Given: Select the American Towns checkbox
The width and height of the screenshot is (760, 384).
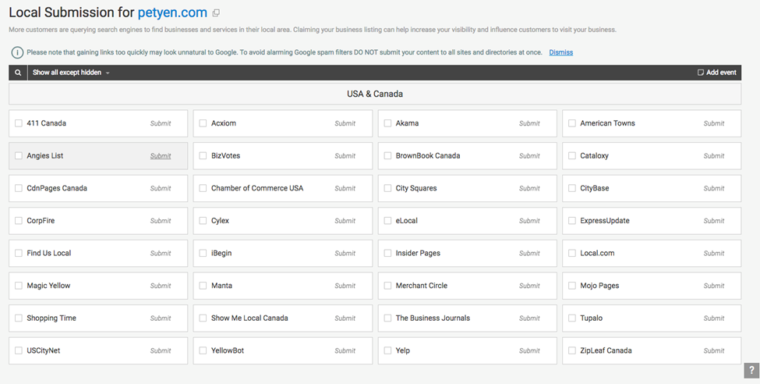Looking at the screenshot, I should point(572,123).
